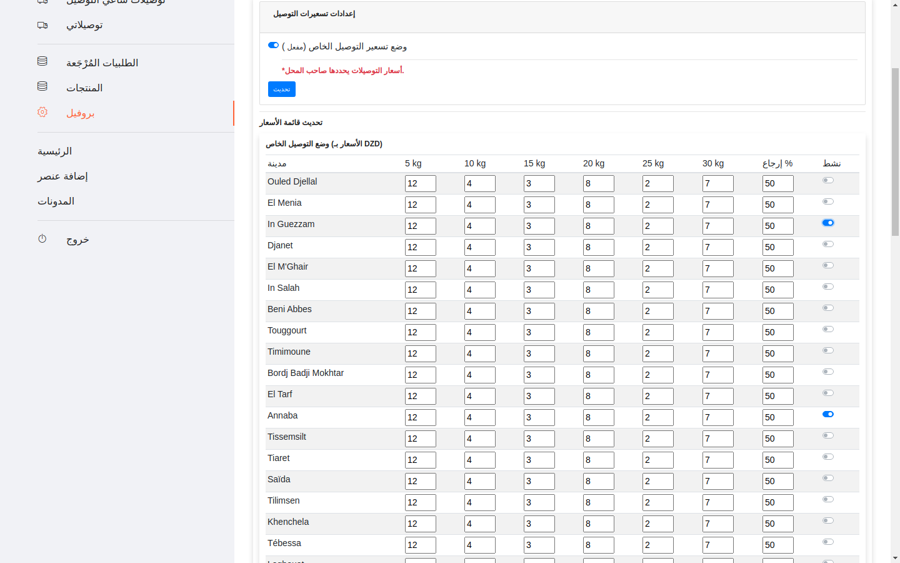Click the power icon next to خروج
The image size is (900, 563).
click(42, 239)
